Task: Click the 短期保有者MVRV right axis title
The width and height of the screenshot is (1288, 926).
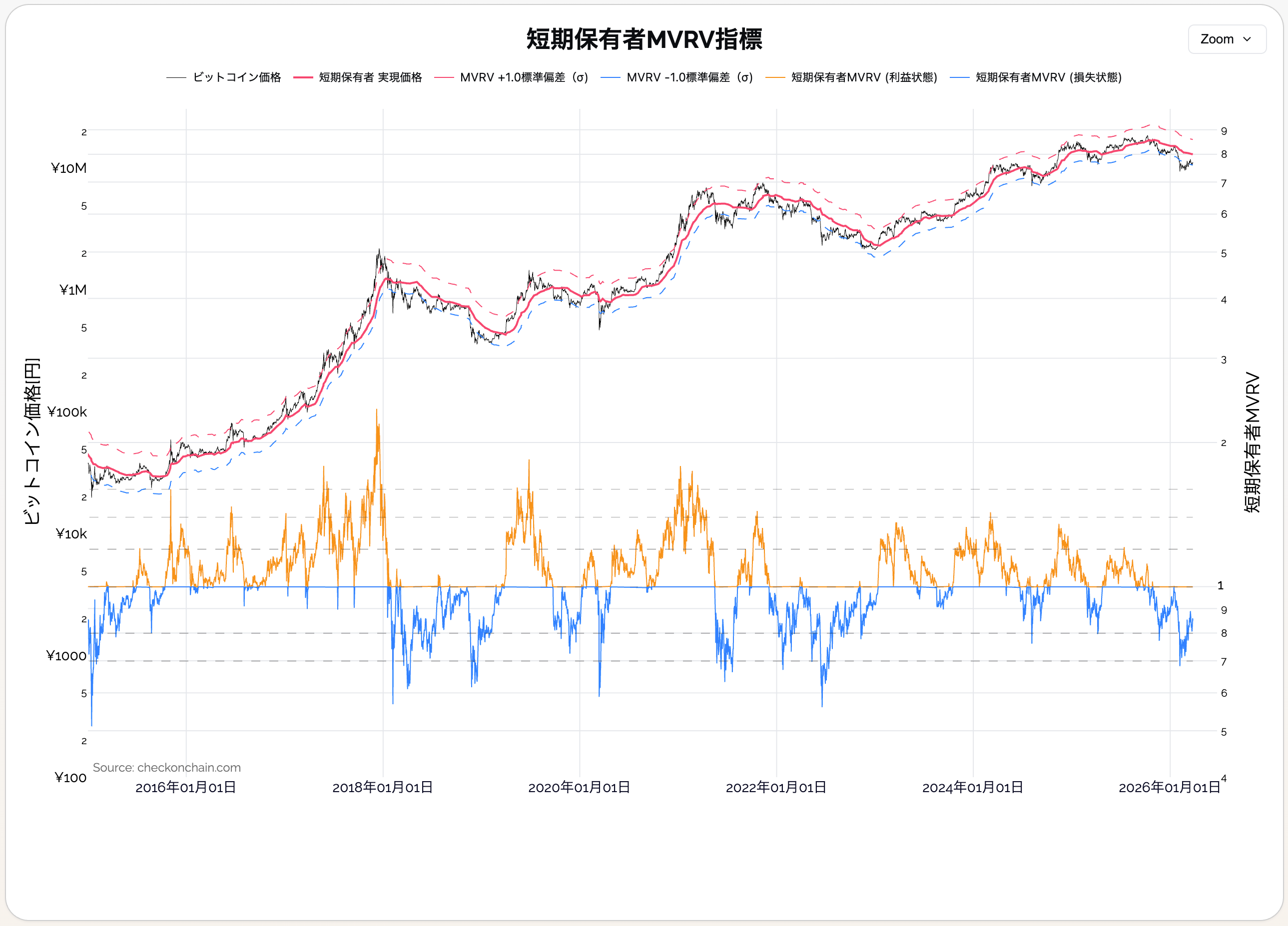Action: (1252, 443)
